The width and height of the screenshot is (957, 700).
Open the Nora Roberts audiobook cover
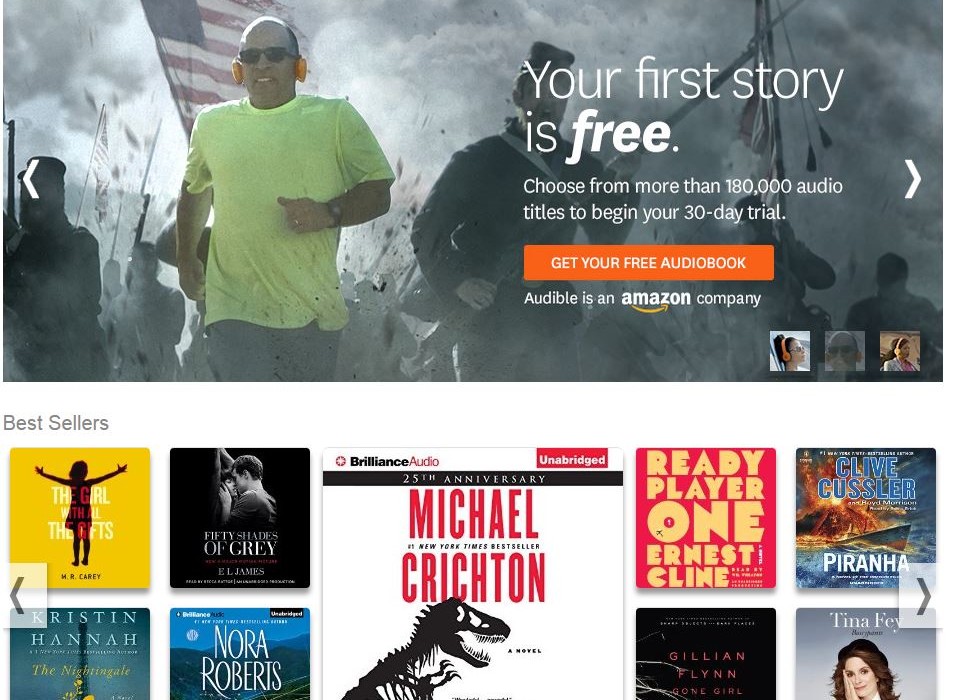(x=240, y=654)
